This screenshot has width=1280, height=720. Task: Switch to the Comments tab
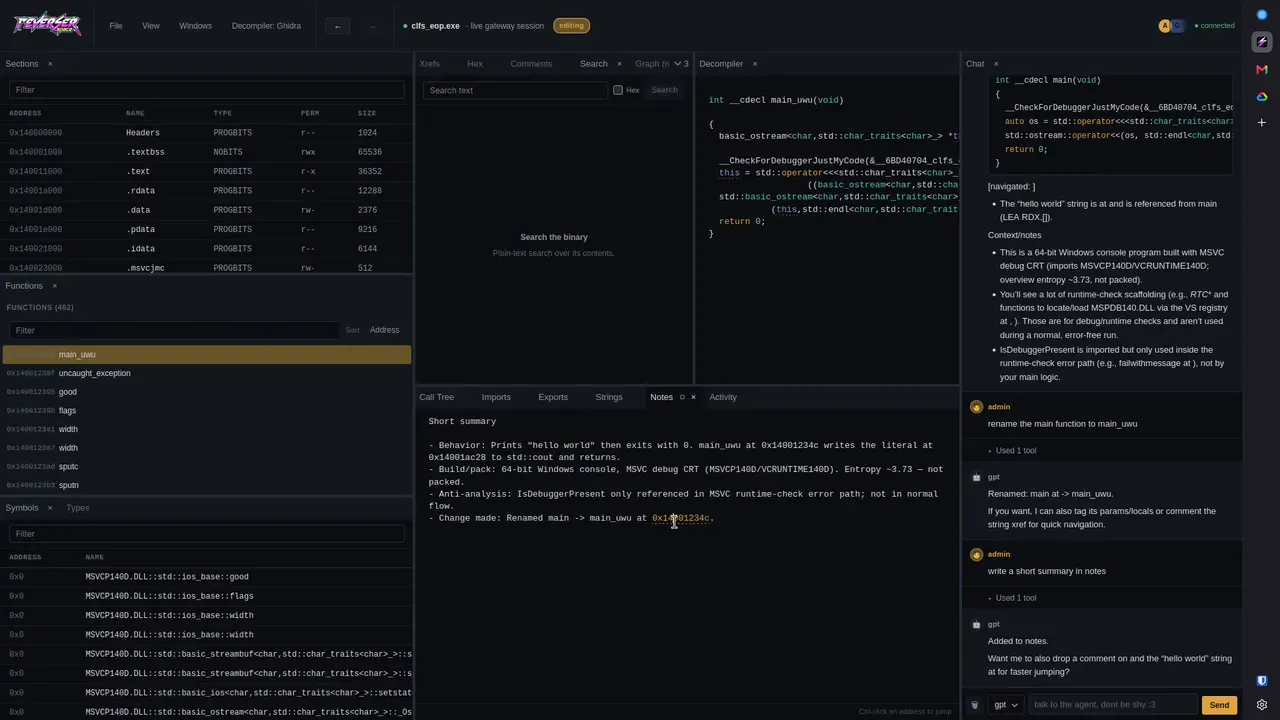click(x=531, y=64)
